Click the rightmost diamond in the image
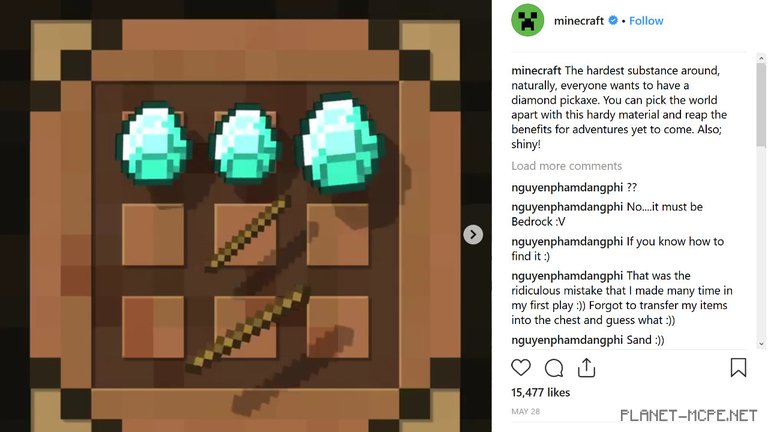 [338, 142]
